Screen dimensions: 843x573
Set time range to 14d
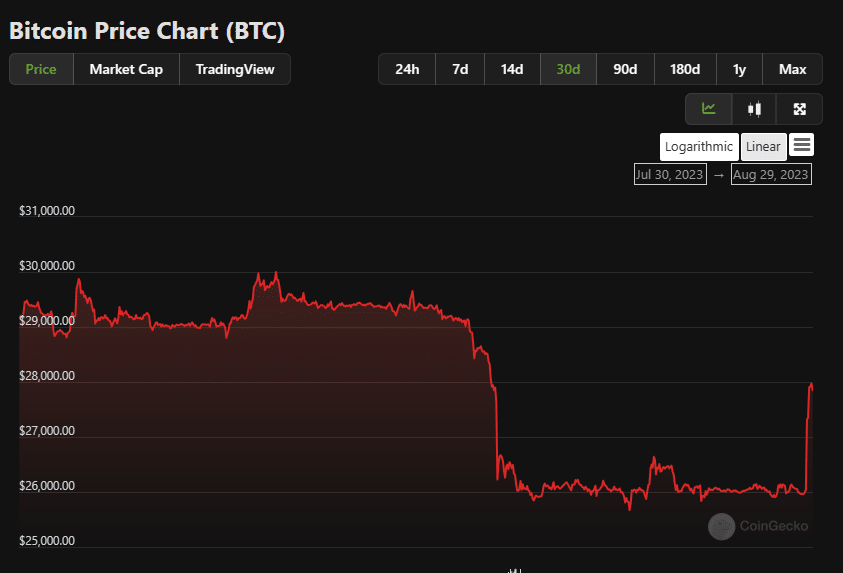pos(512,69)
